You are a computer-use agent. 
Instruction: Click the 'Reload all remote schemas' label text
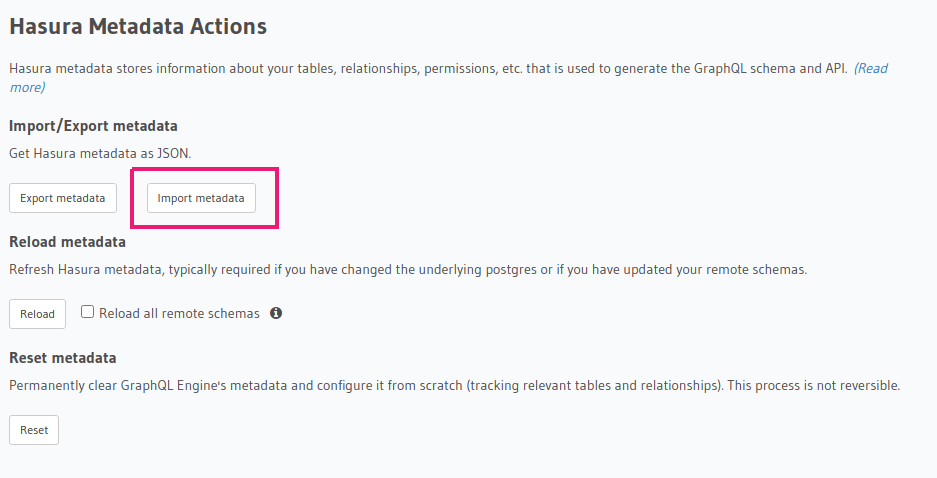pyautogui.click(x=179, y=313)
